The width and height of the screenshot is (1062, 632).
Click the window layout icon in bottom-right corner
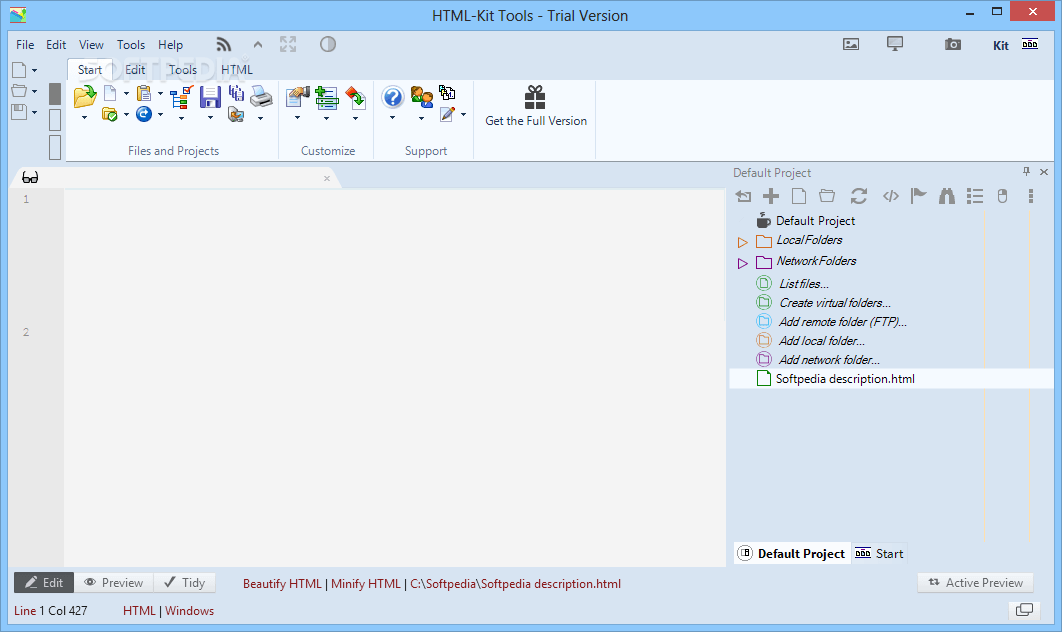[1024, 610]
